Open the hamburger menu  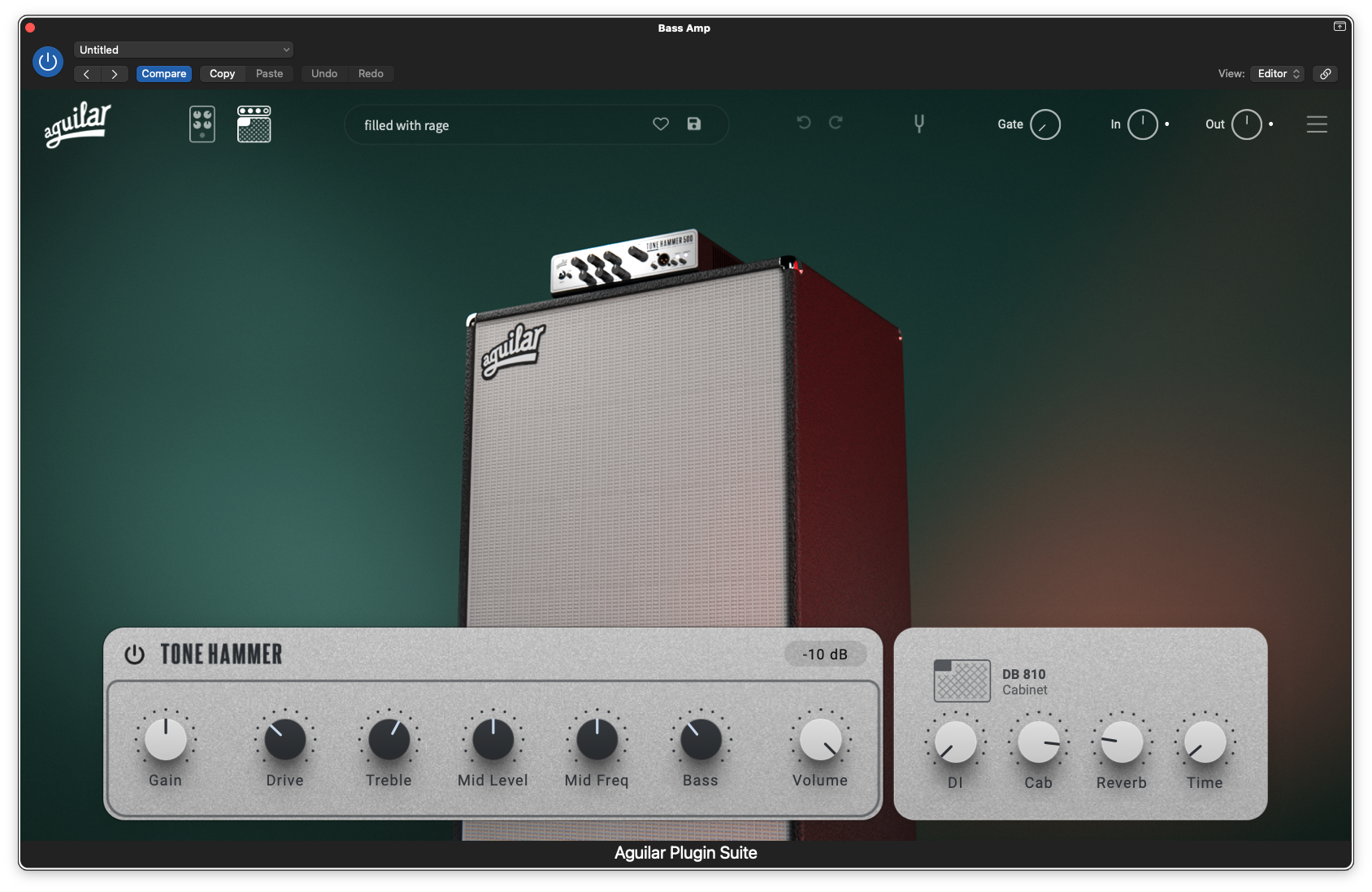click(1318, 124)
